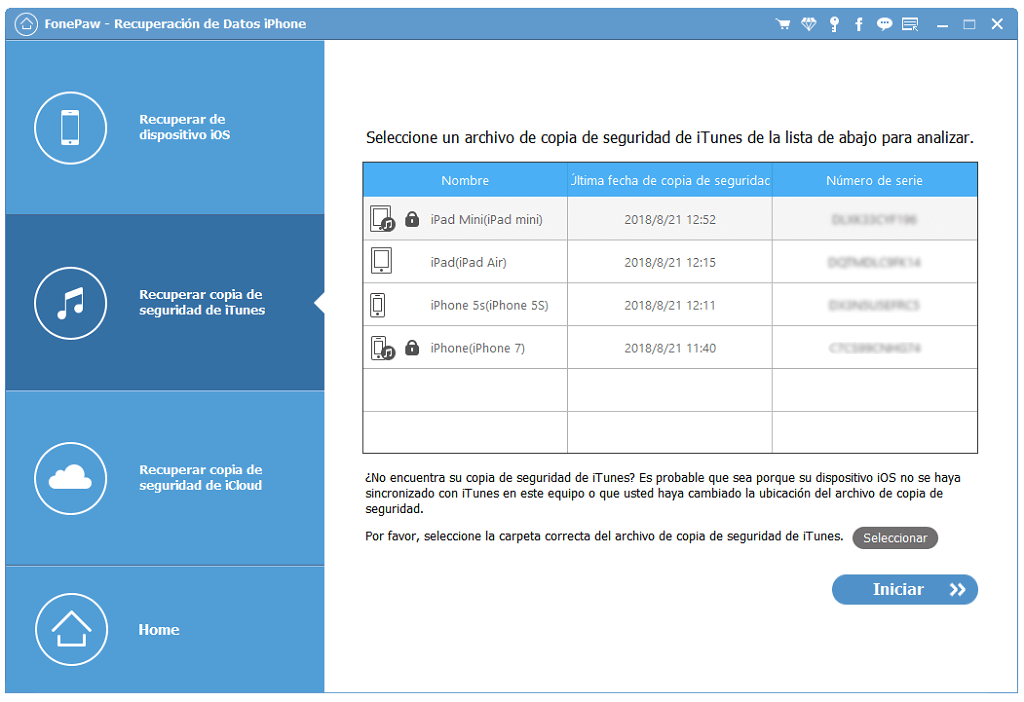Click the blurred serial of iPad Mini row
The width and height of the screenshot is (1024, 702).
pyautogui.click(x=874, y=219)
